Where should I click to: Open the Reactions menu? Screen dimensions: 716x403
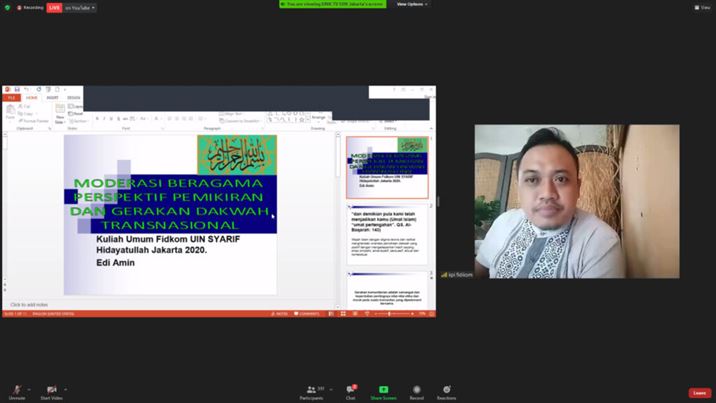pyautogui.click(x=446, y=389)
